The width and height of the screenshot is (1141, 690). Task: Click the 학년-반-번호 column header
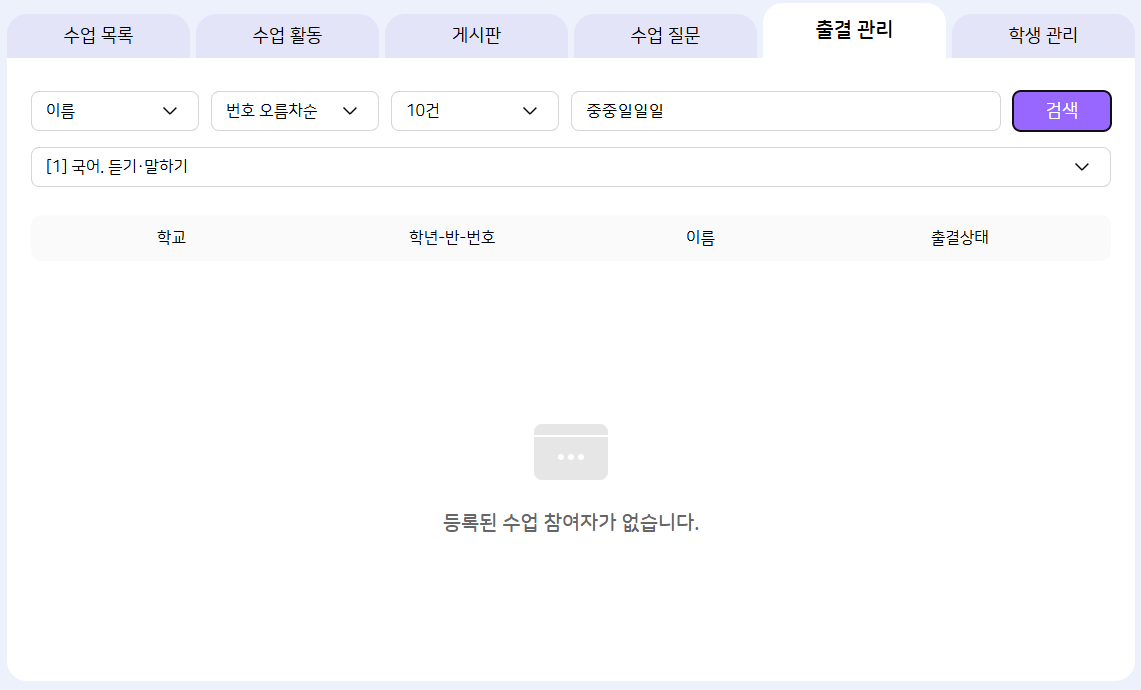coord(452,238)
